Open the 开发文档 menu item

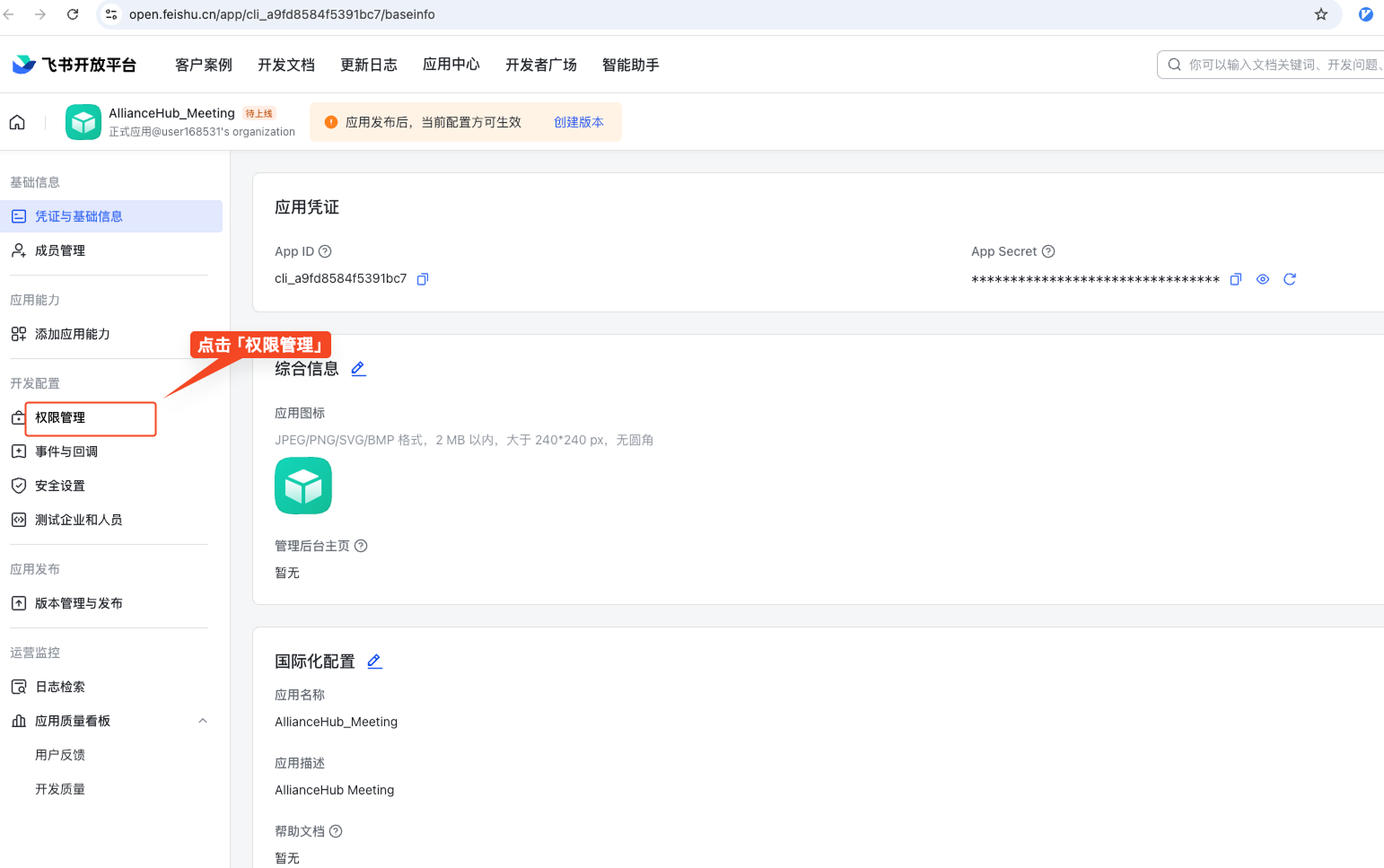pos(285,64)
